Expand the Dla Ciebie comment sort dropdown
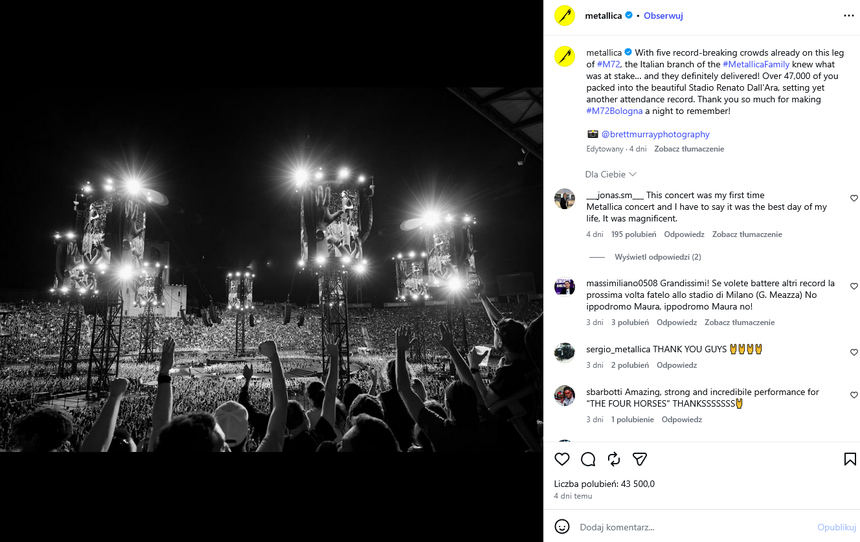This screenshot has width=860, height=542. coord(610,174)
